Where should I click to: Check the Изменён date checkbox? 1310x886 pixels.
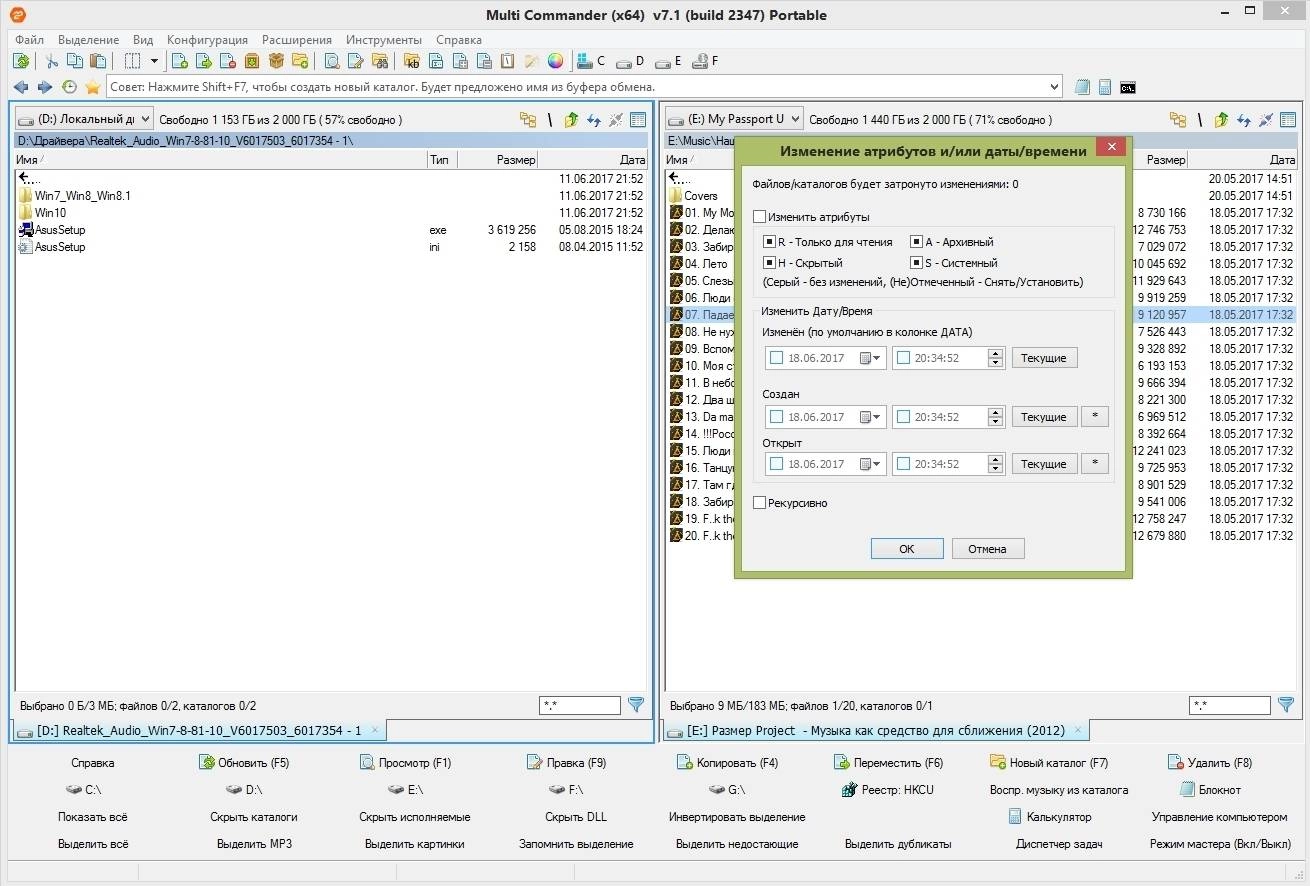[x=777, y=358]
